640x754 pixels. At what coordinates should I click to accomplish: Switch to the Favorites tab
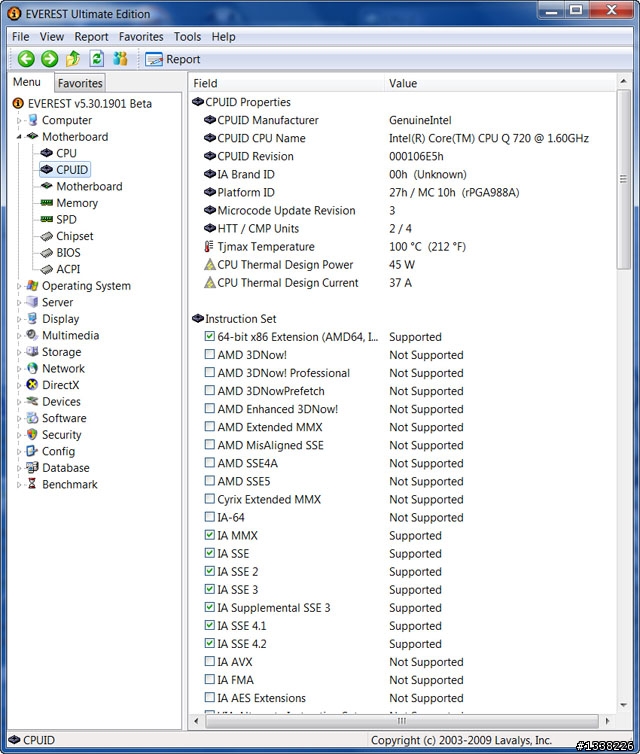coord(80,83)
